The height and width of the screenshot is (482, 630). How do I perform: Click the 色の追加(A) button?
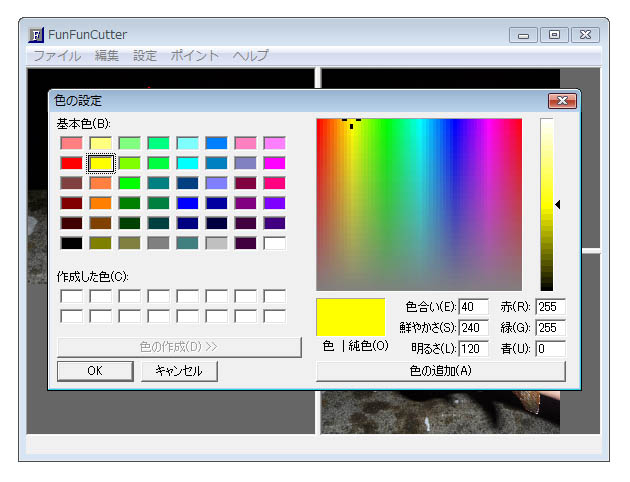coord(441,371)
